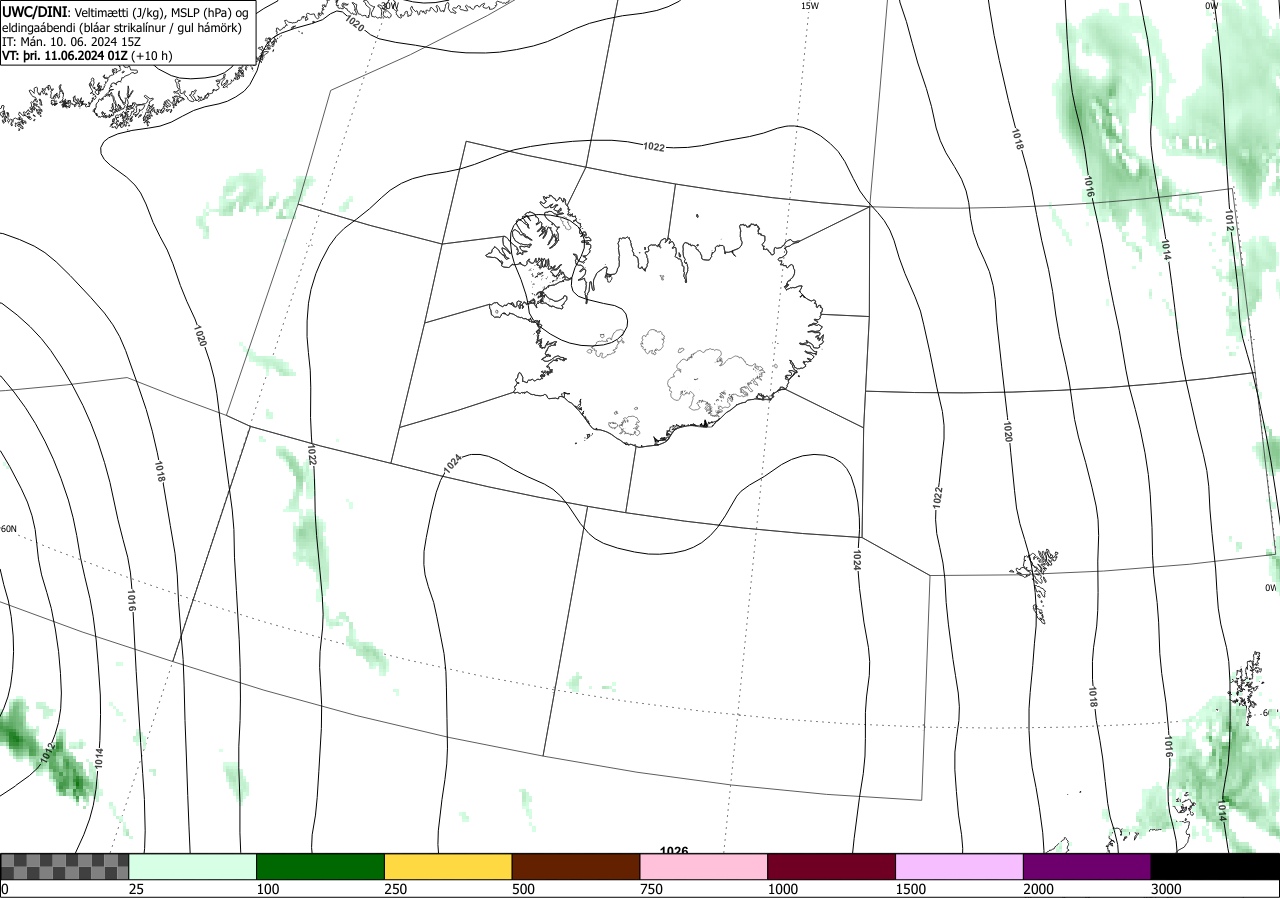Select the black 3000+ legend swatch
Image resolution: width=1280 pixels, height=898 pixels.
coord(1215,866)
